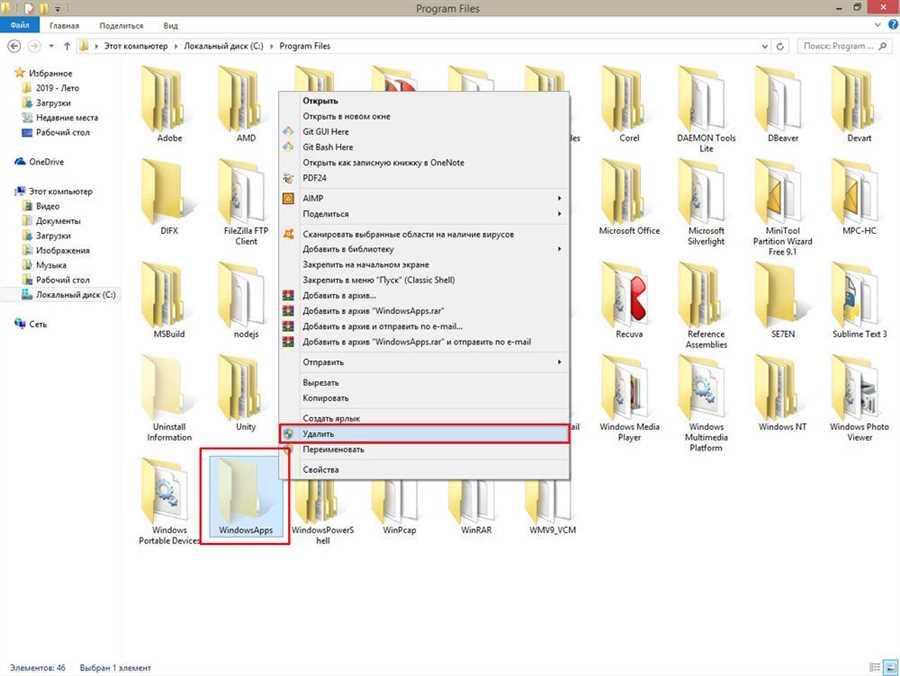Image resolution: width=900 pixels, height=676 pixels.
Task: Open the MPC-HC folder
Action: click(859, 197)
